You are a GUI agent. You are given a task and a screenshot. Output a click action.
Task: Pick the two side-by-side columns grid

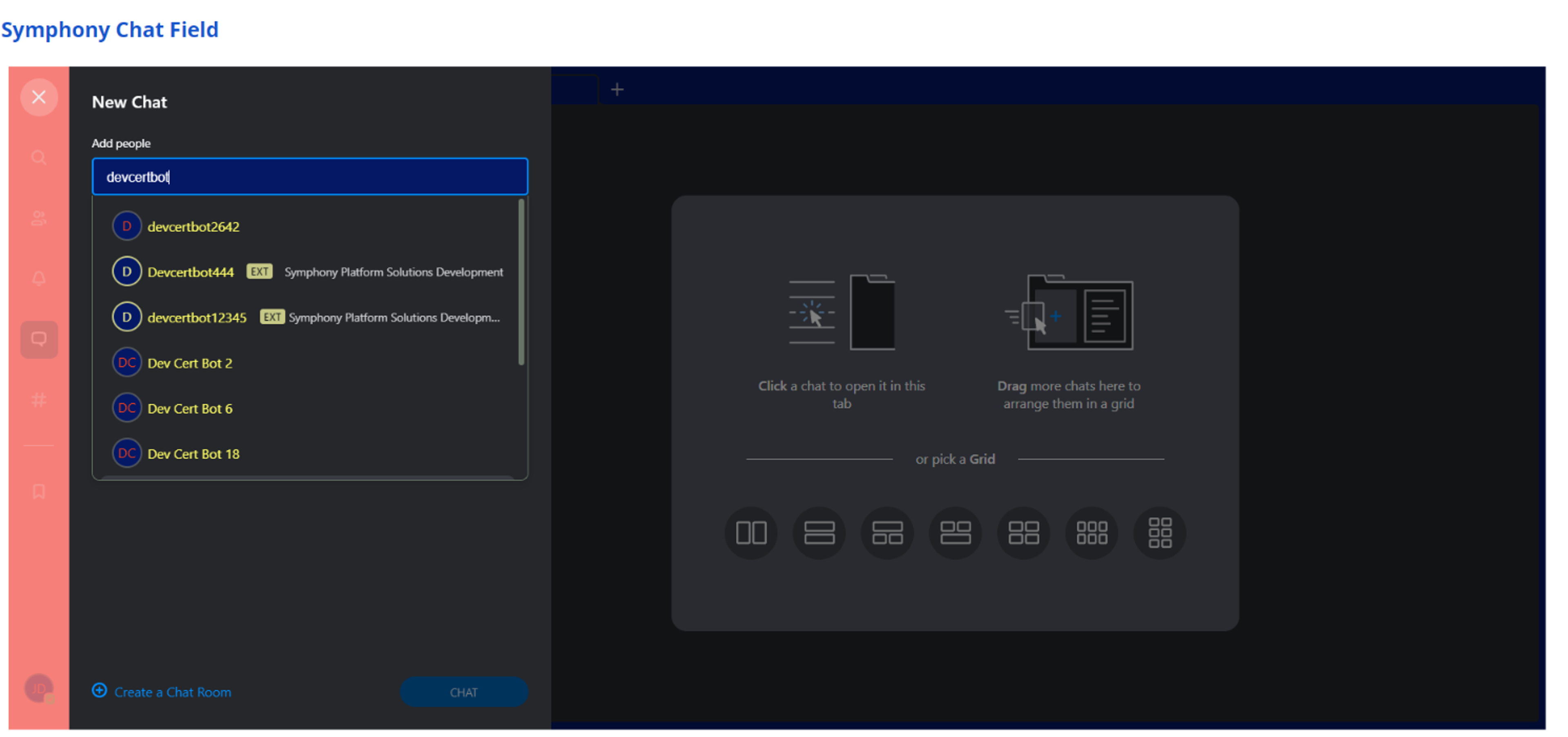coord(751,532)
